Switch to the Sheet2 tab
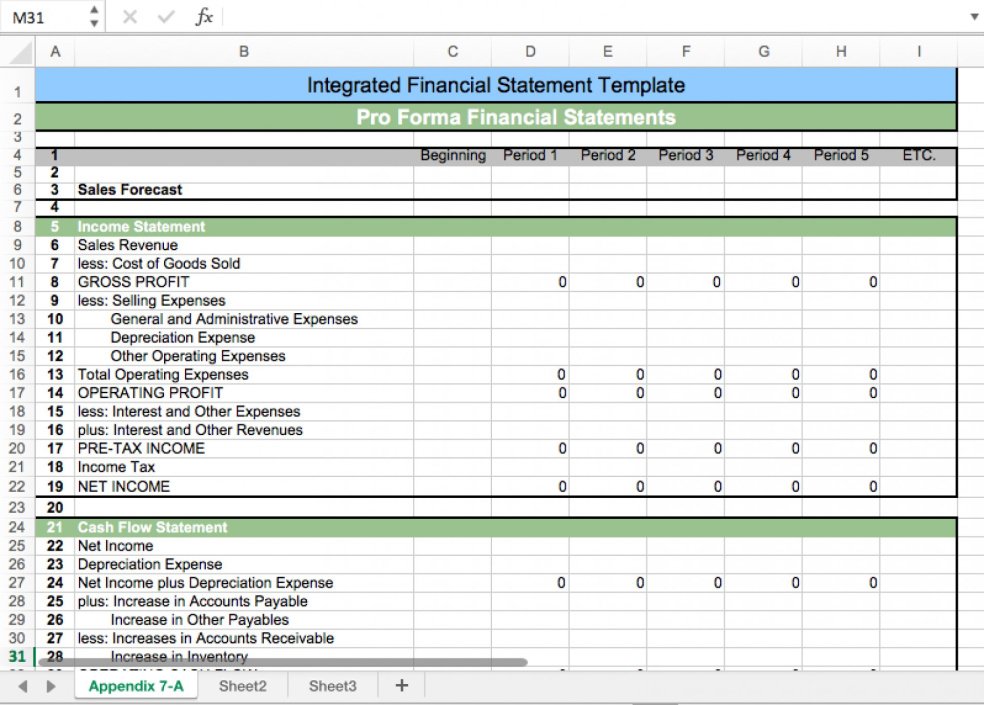 [x=242, y=686]
